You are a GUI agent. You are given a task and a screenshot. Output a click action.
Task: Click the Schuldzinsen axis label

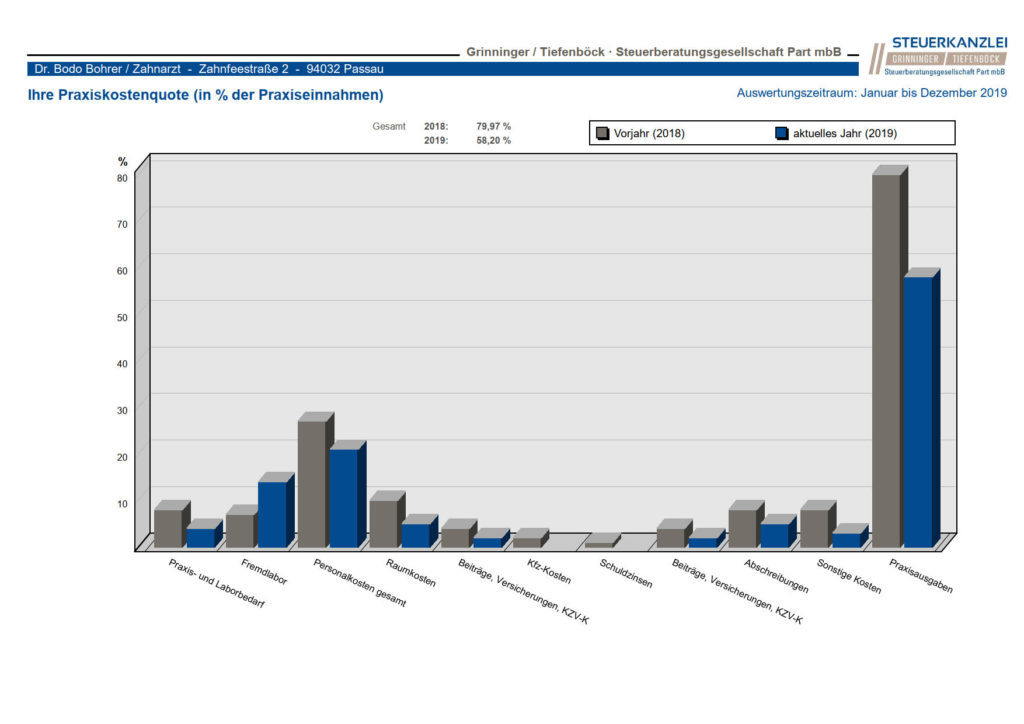(x=626, y=573)
